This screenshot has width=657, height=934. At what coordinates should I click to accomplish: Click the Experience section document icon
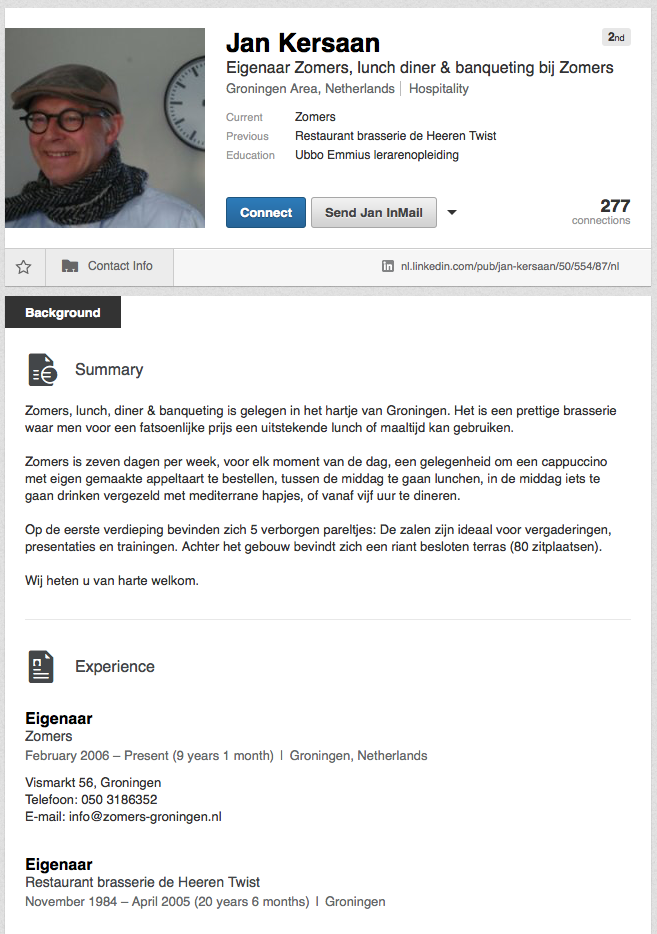pos(42,667)
